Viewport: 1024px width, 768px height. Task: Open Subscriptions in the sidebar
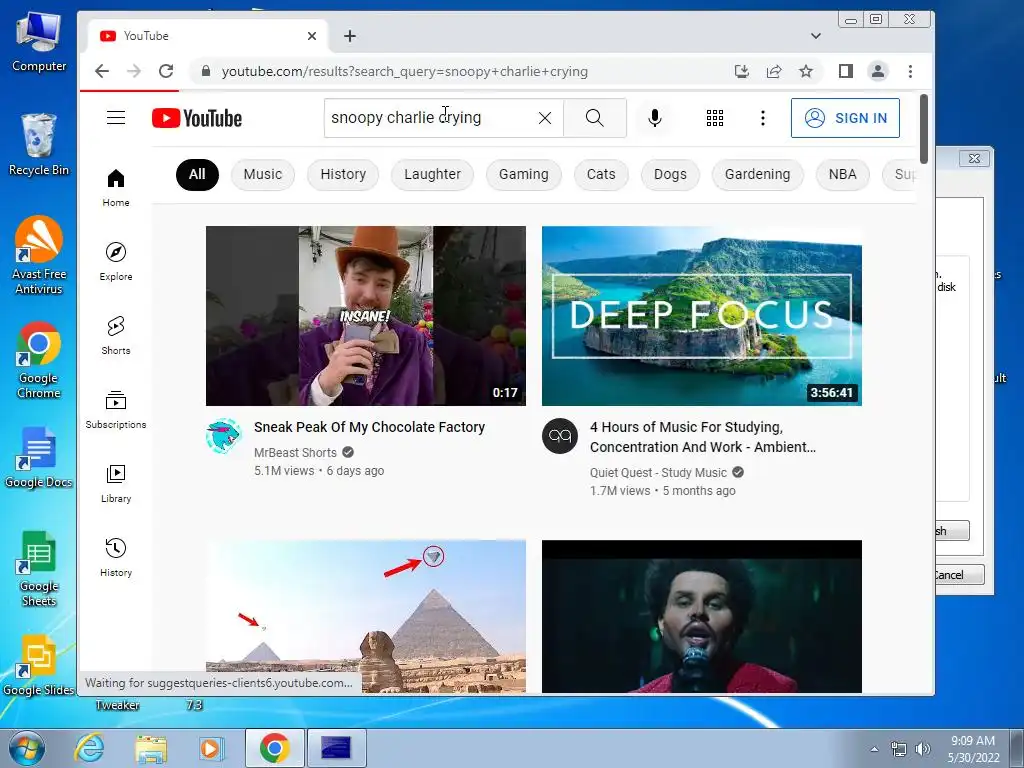click(116, 409)
